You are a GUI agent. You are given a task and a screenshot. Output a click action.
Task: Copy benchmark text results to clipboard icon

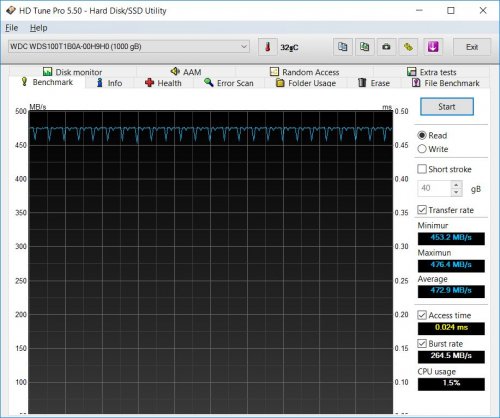(x=343, y=47)
